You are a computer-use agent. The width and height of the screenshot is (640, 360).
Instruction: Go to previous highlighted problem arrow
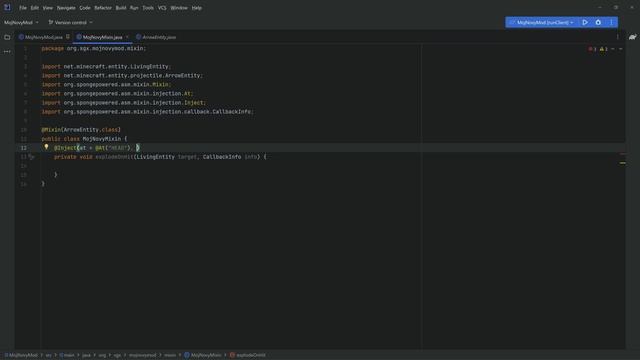(613, 49)
